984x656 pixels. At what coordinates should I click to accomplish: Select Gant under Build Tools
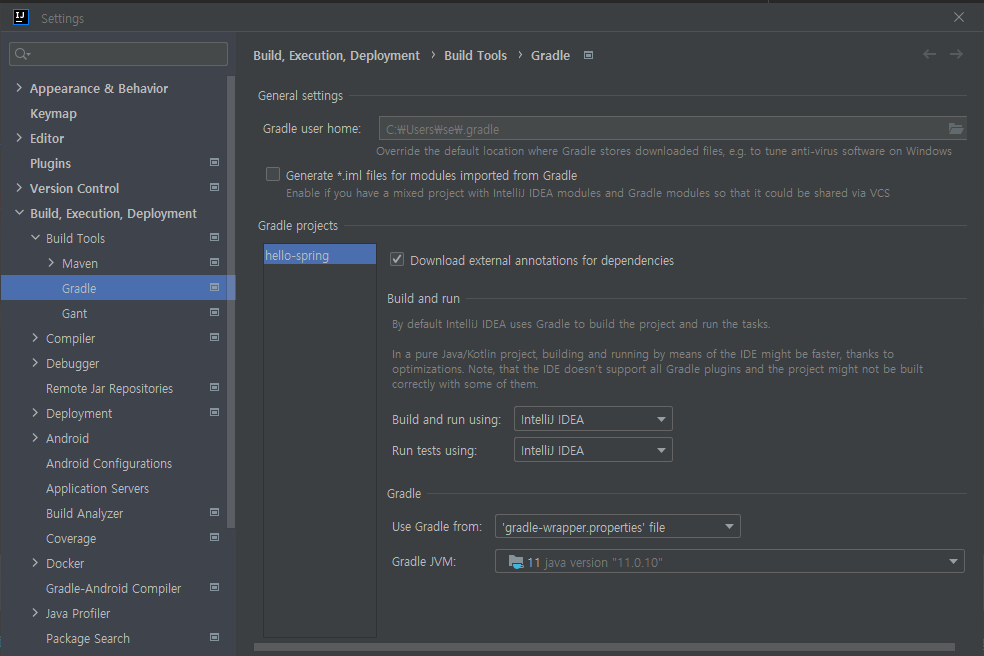click(x=75, y=313)
